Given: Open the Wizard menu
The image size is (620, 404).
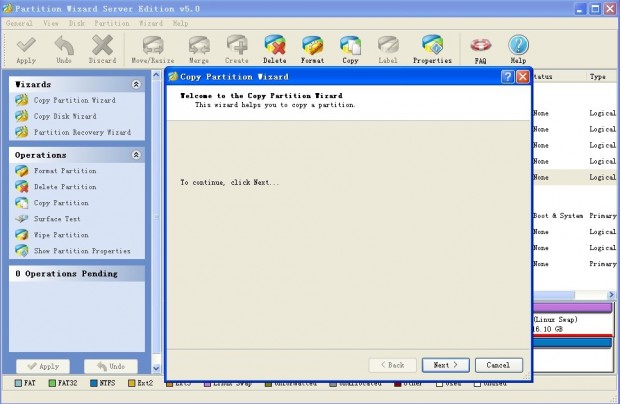Looking at the screenshot, I should click(151, 23).
